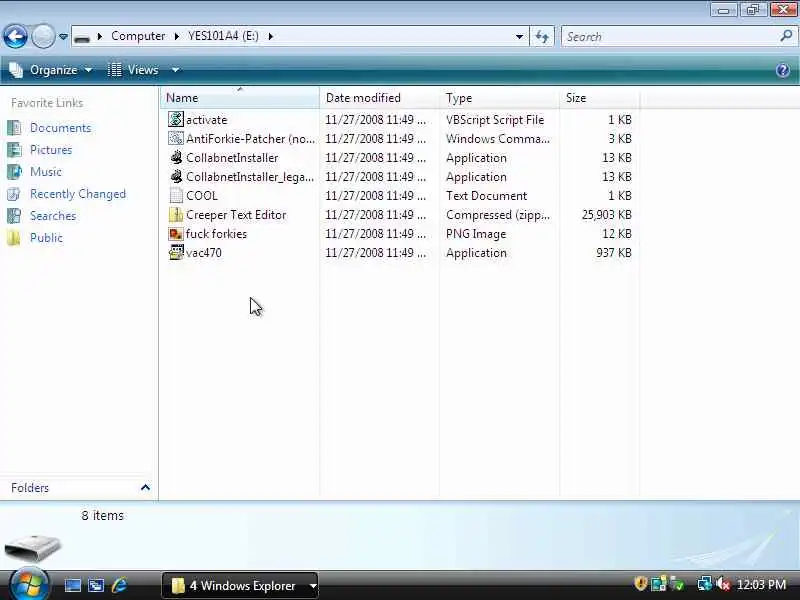Select the activate VBScript file icon
The height and width of the screenshot is (600, 800).
coord(176,119)
